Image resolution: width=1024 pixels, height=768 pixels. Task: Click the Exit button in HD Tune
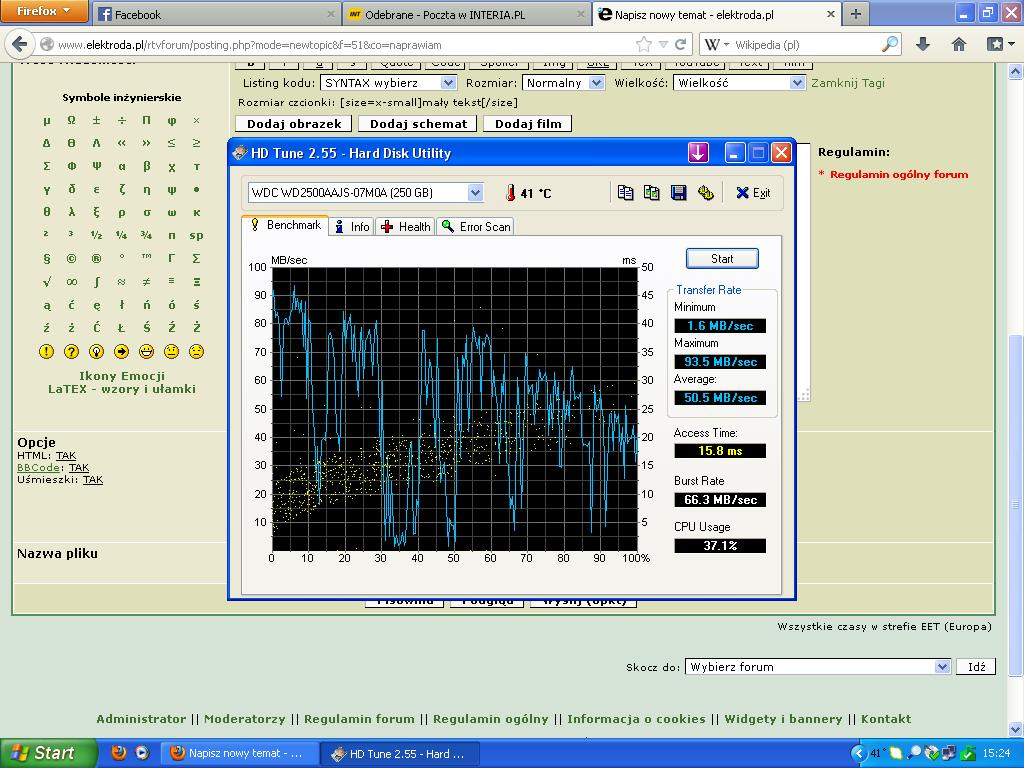(x=753, y=193)
